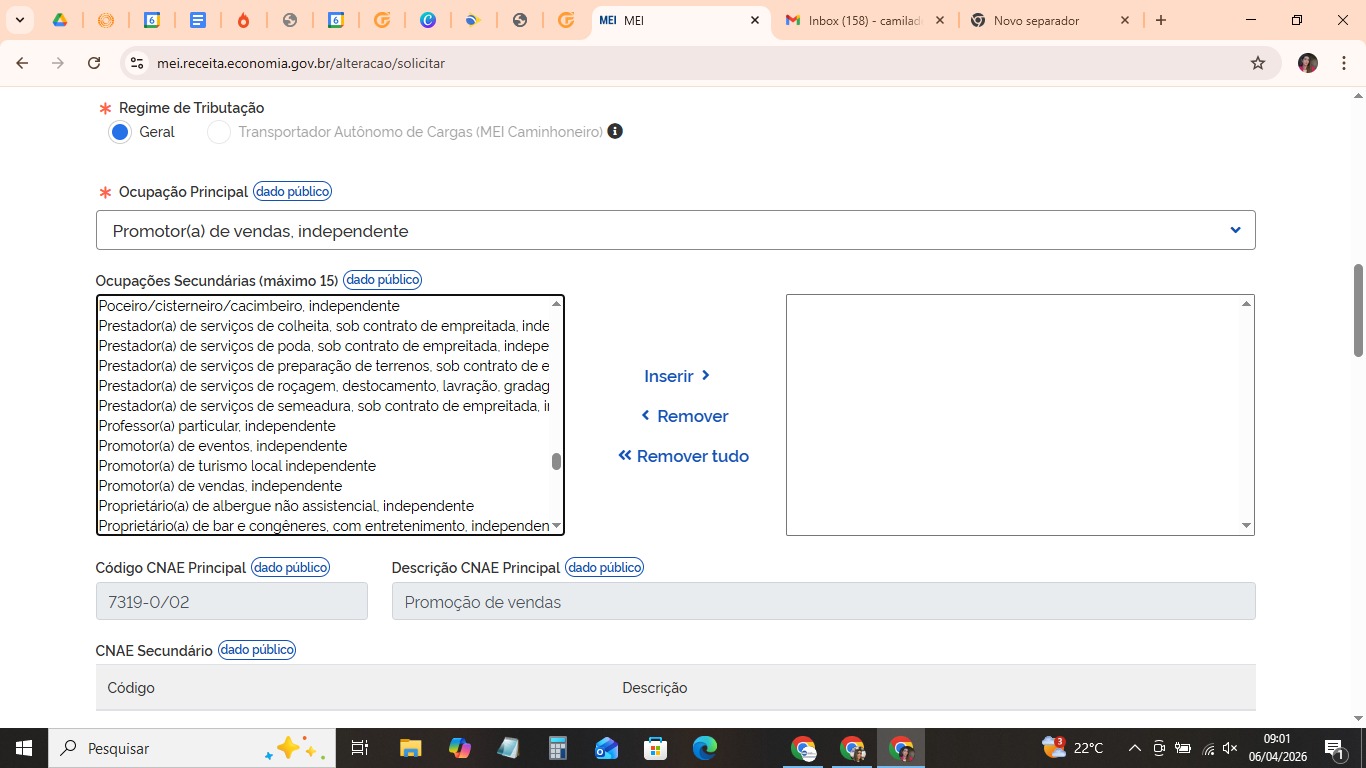
Task: Open a new tab with the plus icon
Action: (x=1161, y=20)
